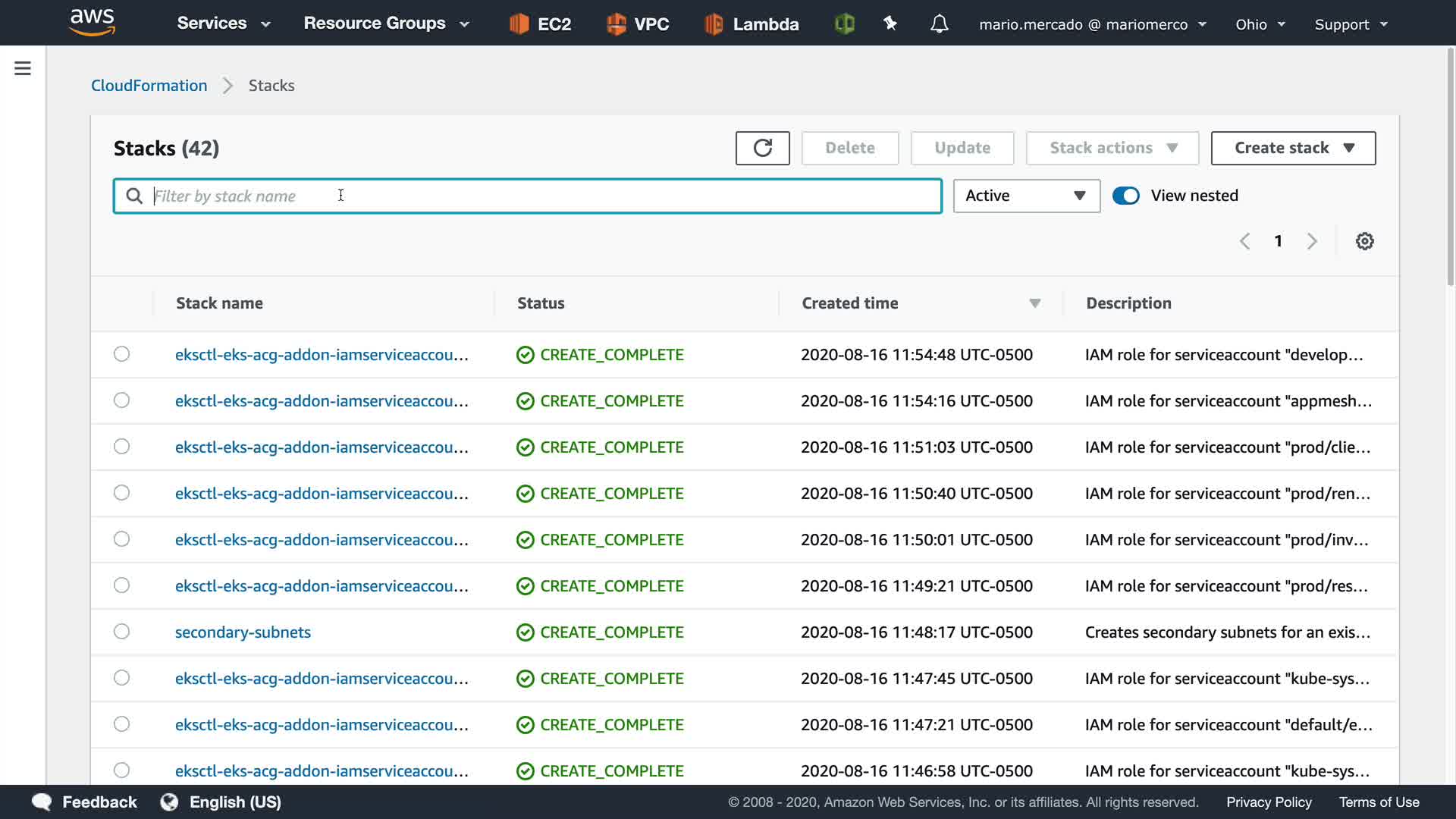Click the refresh stacks icon button
Screen dimensions: 1456x819
pyautogui.click(x=762, y=148)
